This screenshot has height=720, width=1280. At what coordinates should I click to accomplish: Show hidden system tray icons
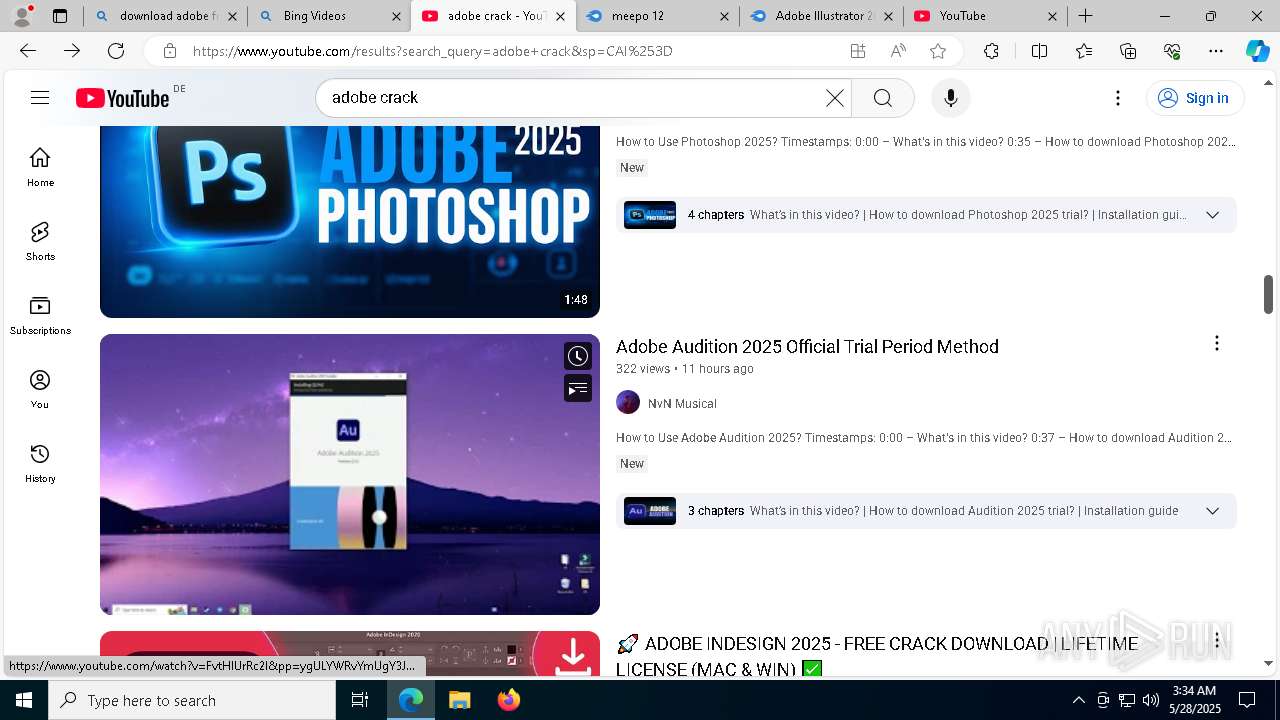tap(1078, 700)
